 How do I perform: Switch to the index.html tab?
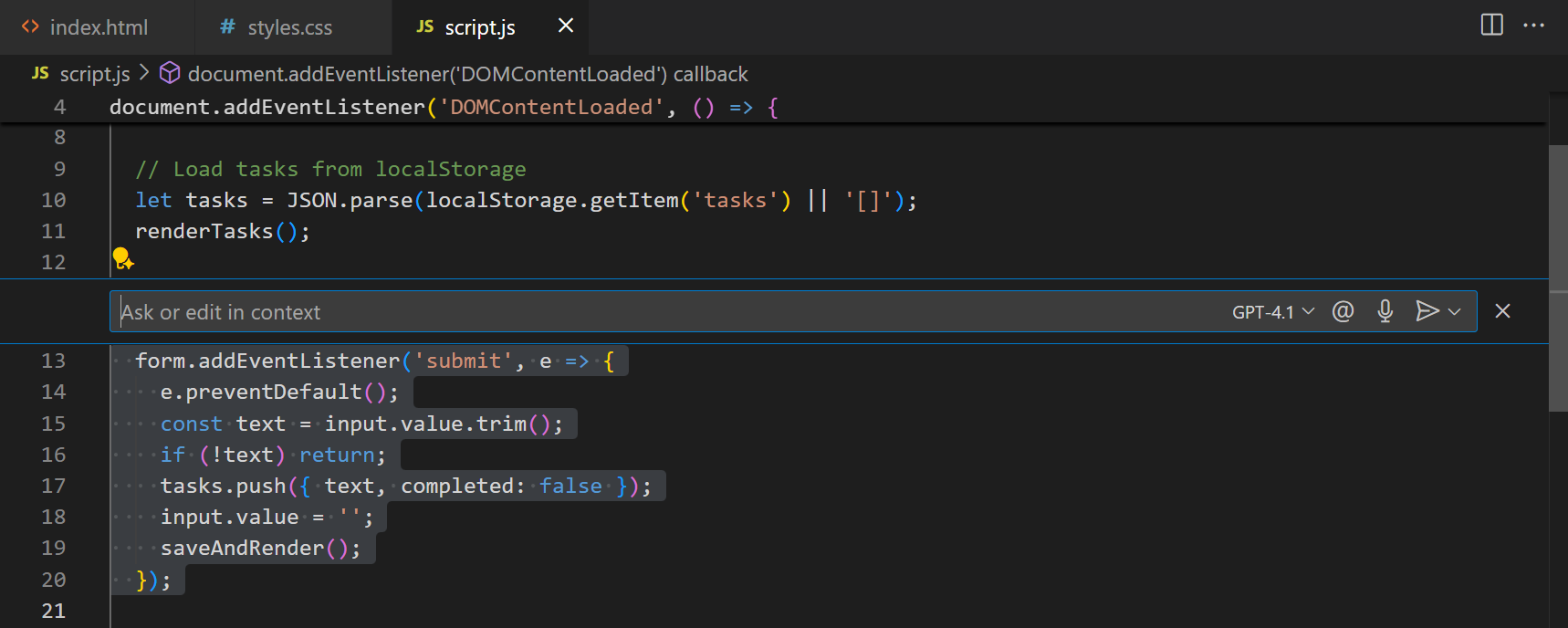tap(98, 27)
